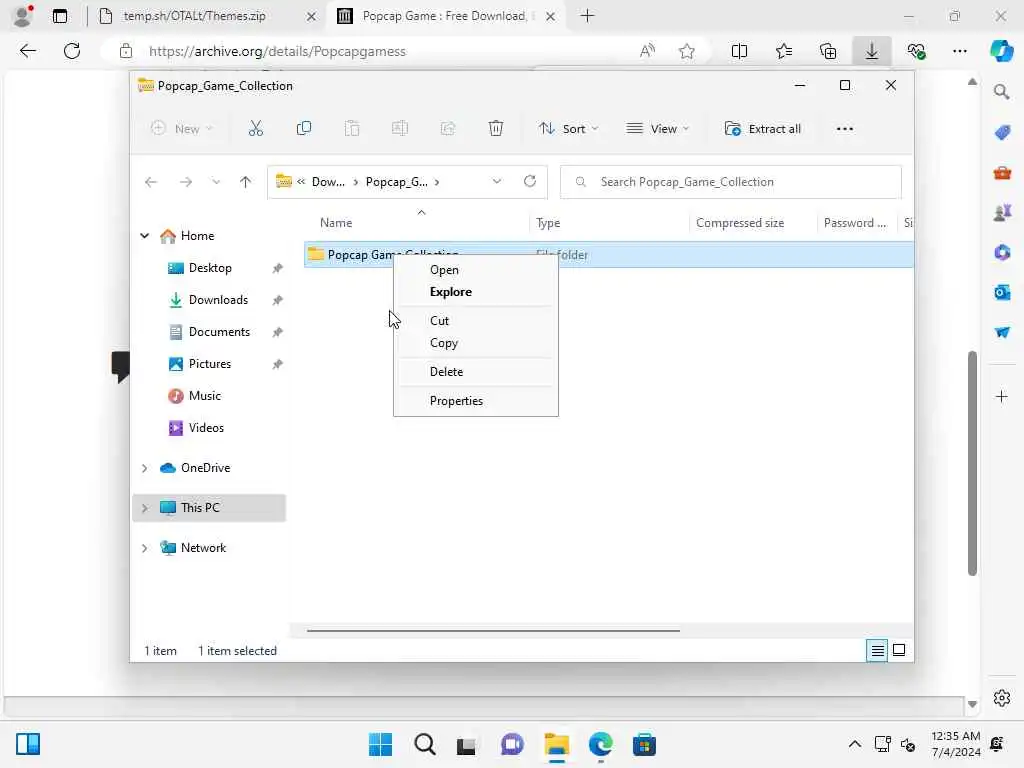Open address bar history dropdown chevron
This screenshot has width=1024, height=768.
coord(497,182)
